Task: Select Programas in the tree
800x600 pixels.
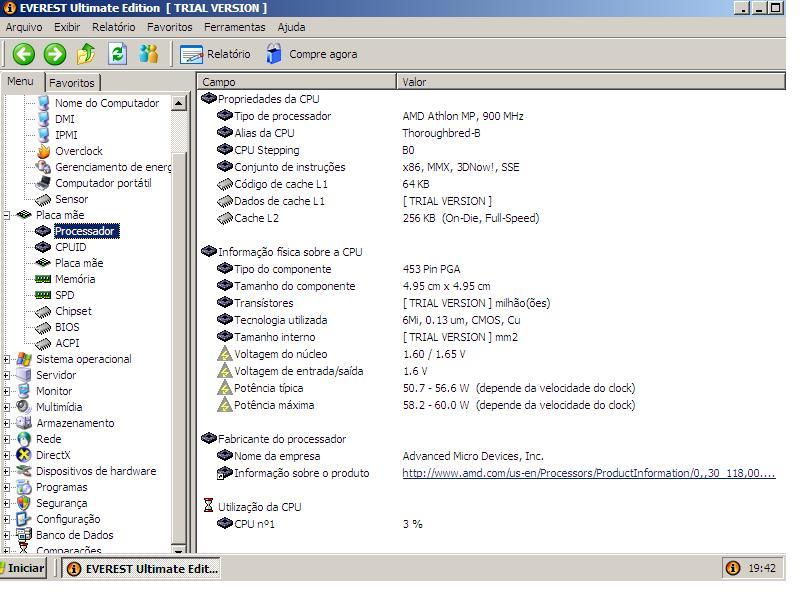Action: tap(62, 487)
